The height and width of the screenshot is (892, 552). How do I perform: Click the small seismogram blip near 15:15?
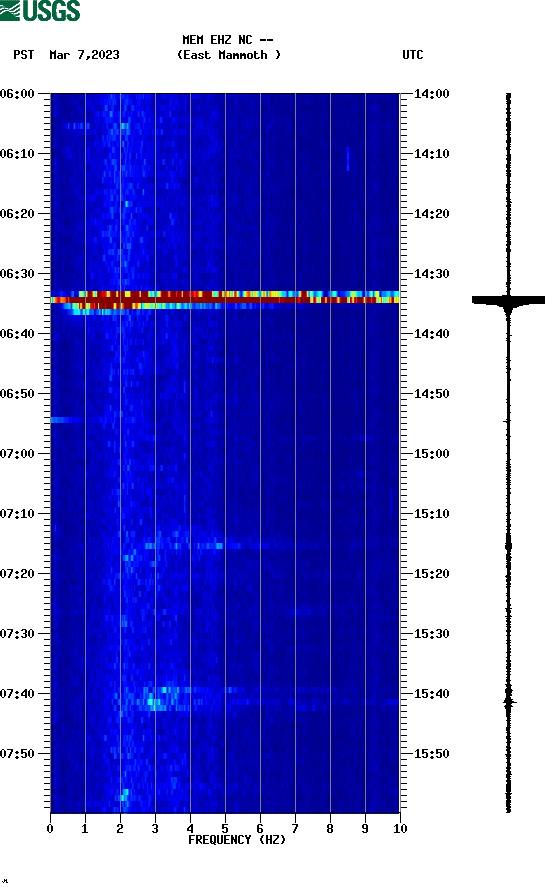pos(509,546)
